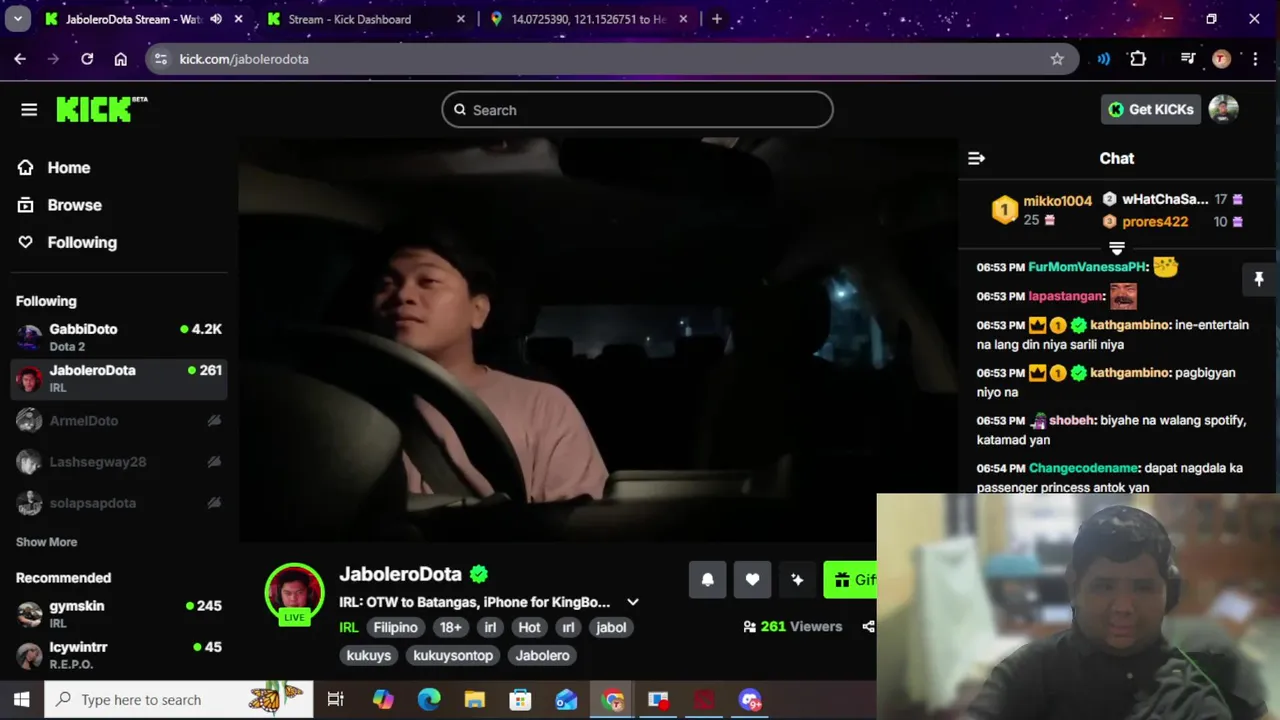The width and height of the screenshot is (1280, 720).
Task: Switch to the Google Maps tab
Action: coord(587,19)
